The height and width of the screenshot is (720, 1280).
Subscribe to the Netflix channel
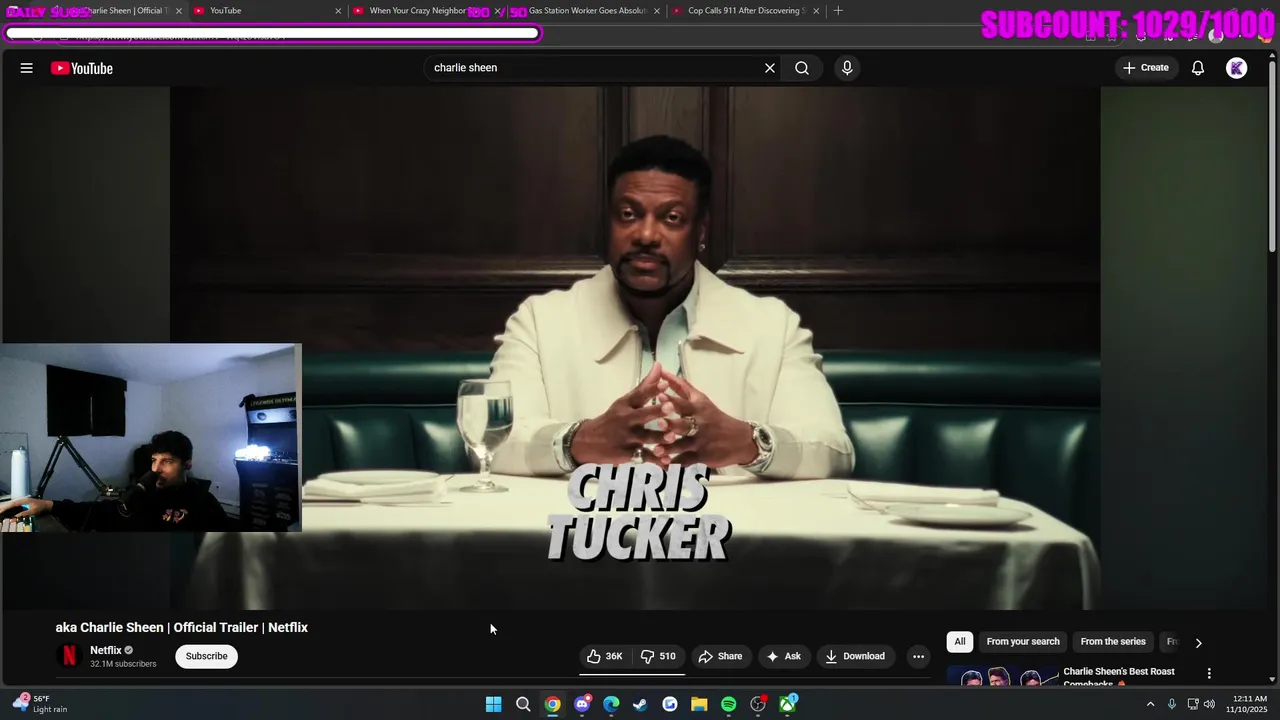(206, 656)
